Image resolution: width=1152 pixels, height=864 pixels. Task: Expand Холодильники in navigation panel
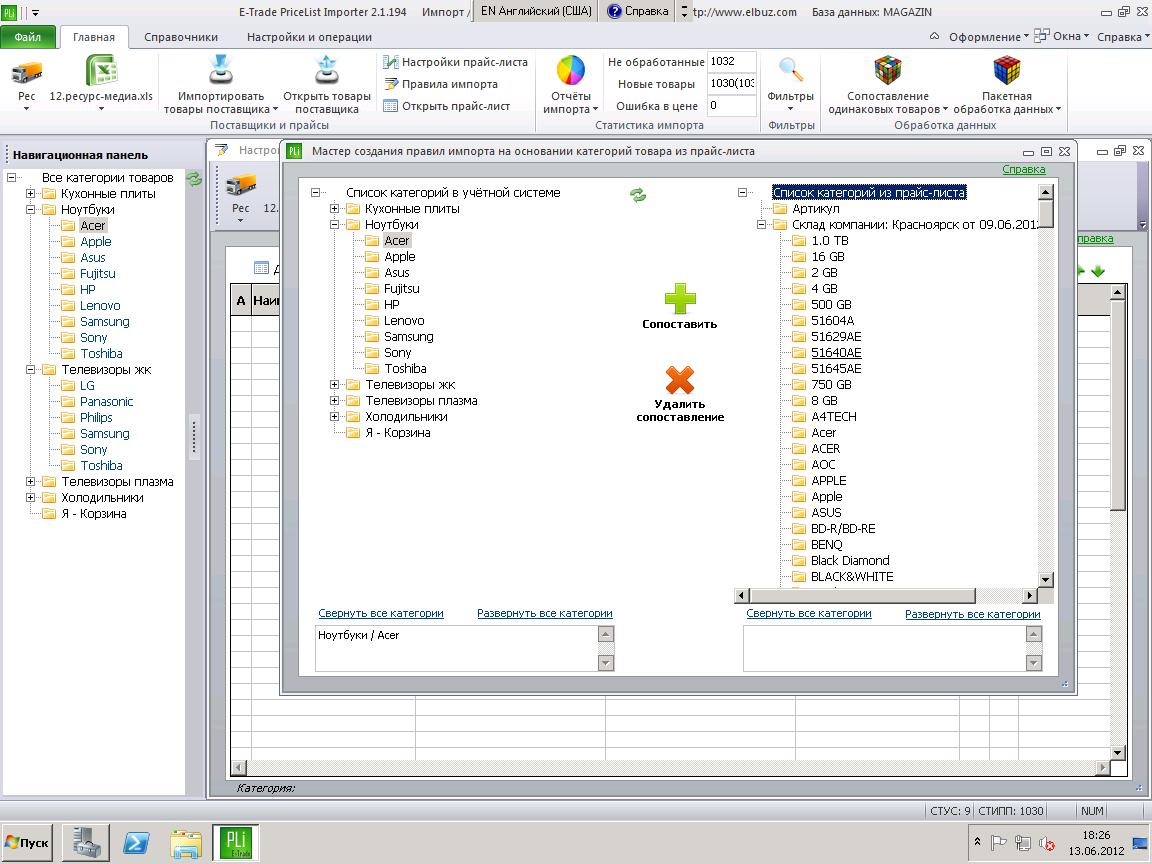pyautogui.click(x=30, y=498)
